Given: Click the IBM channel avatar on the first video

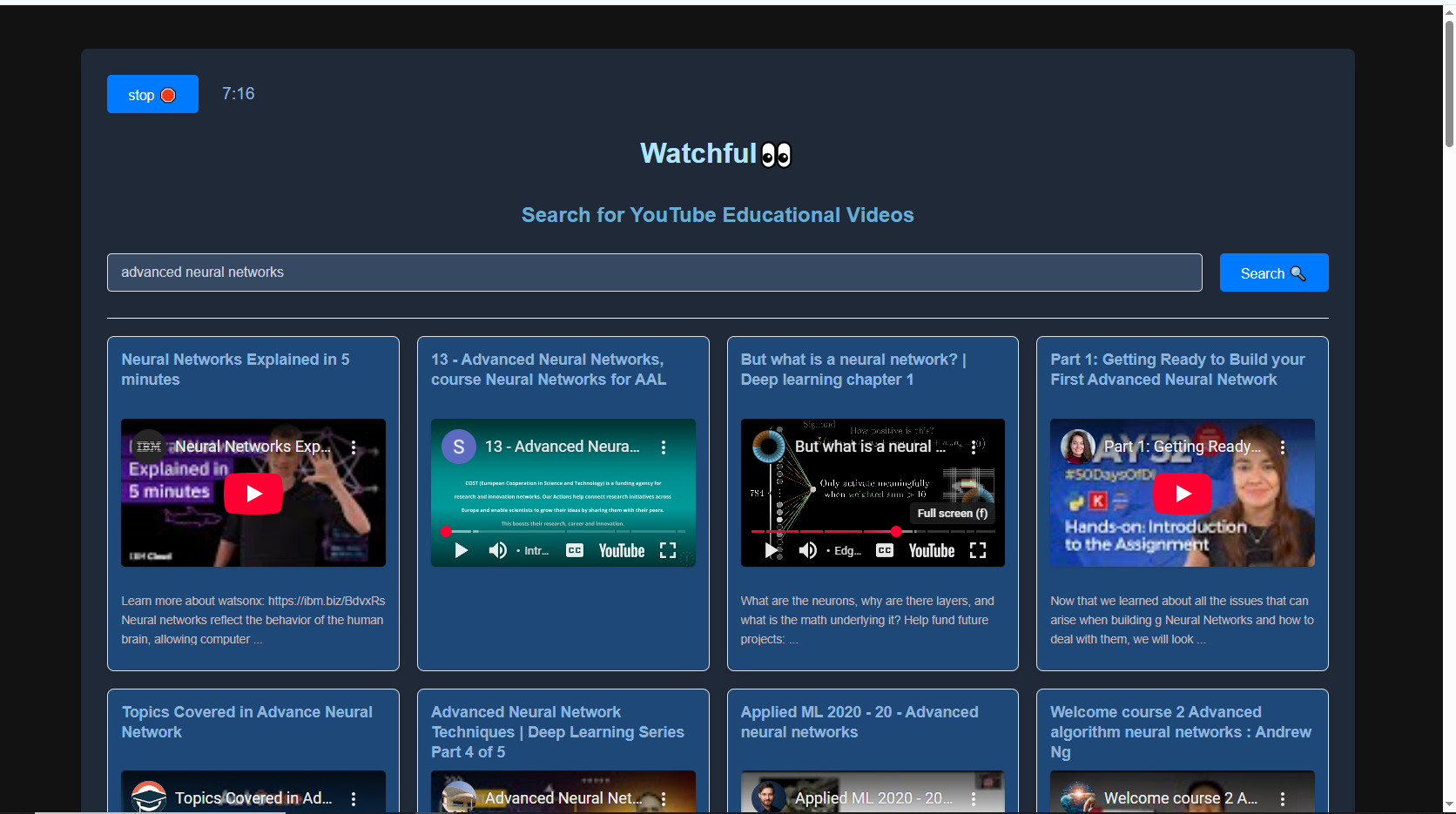Looking at the screenshot, I should pos(149,447).
